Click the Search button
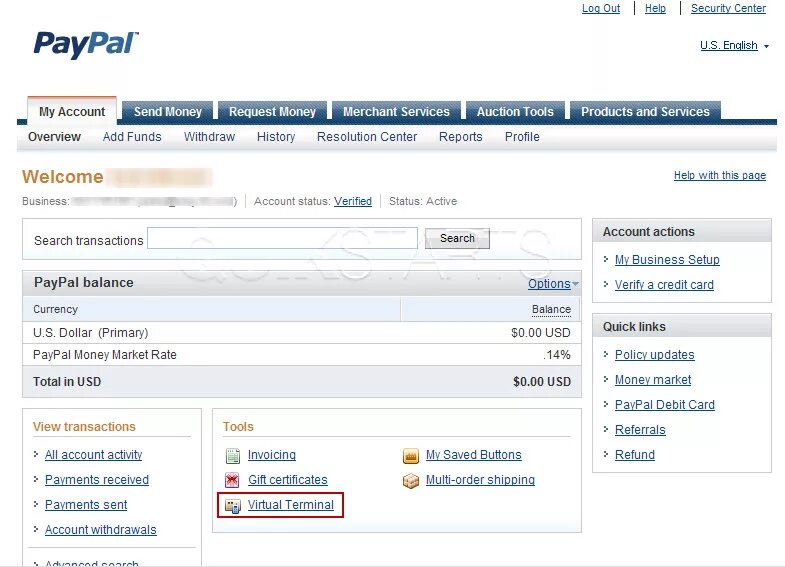 [x=457, y=238]
